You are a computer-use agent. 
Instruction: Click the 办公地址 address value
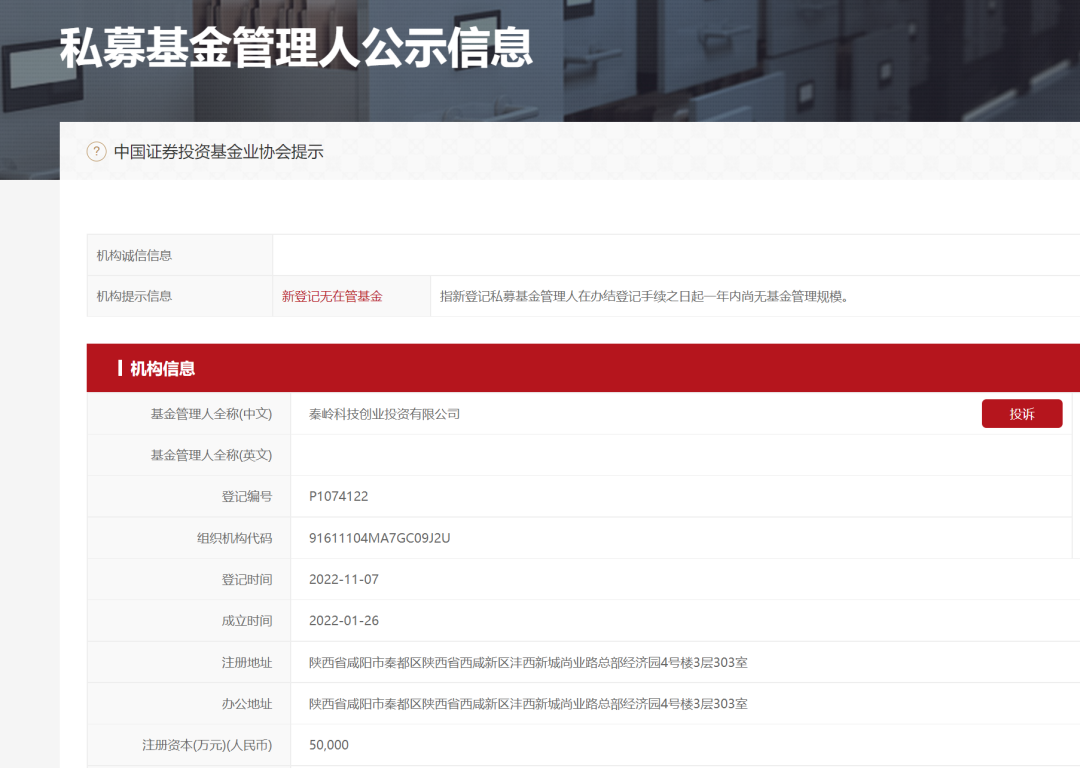pos(528,704)
